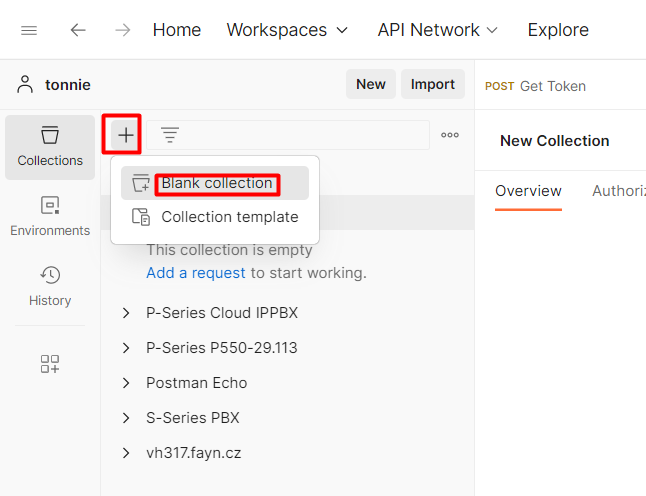
Task: Open the Home page
Action: coord(177,30)
